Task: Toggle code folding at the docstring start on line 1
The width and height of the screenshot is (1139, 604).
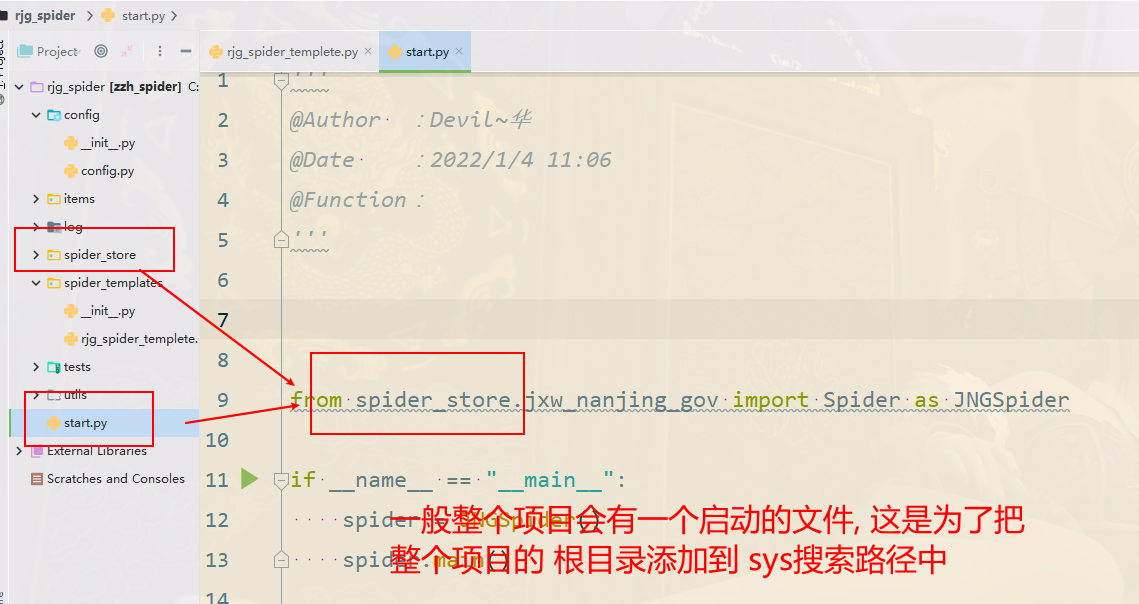Action: point(282,80)
